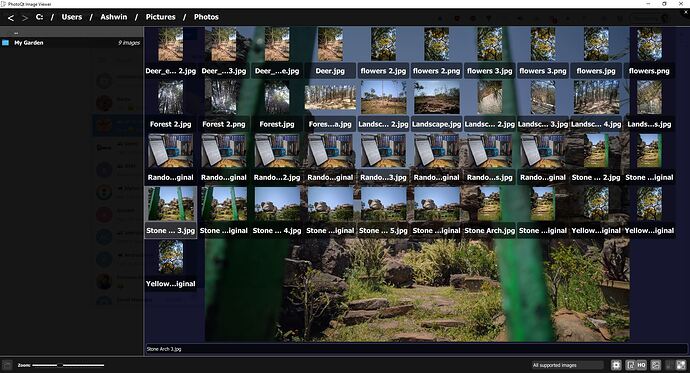The image size is (690, 373).
Task: Adjust the Zoom slider
Action: click(x=68, y=365)
